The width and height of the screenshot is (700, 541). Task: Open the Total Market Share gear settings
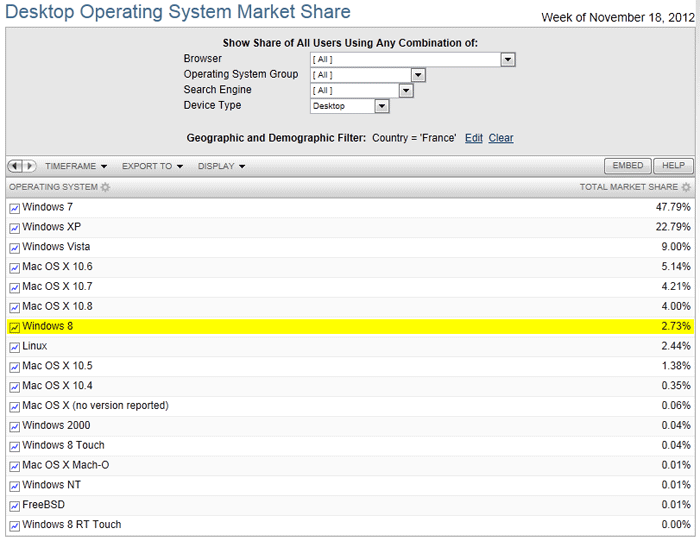pos(686,188)
